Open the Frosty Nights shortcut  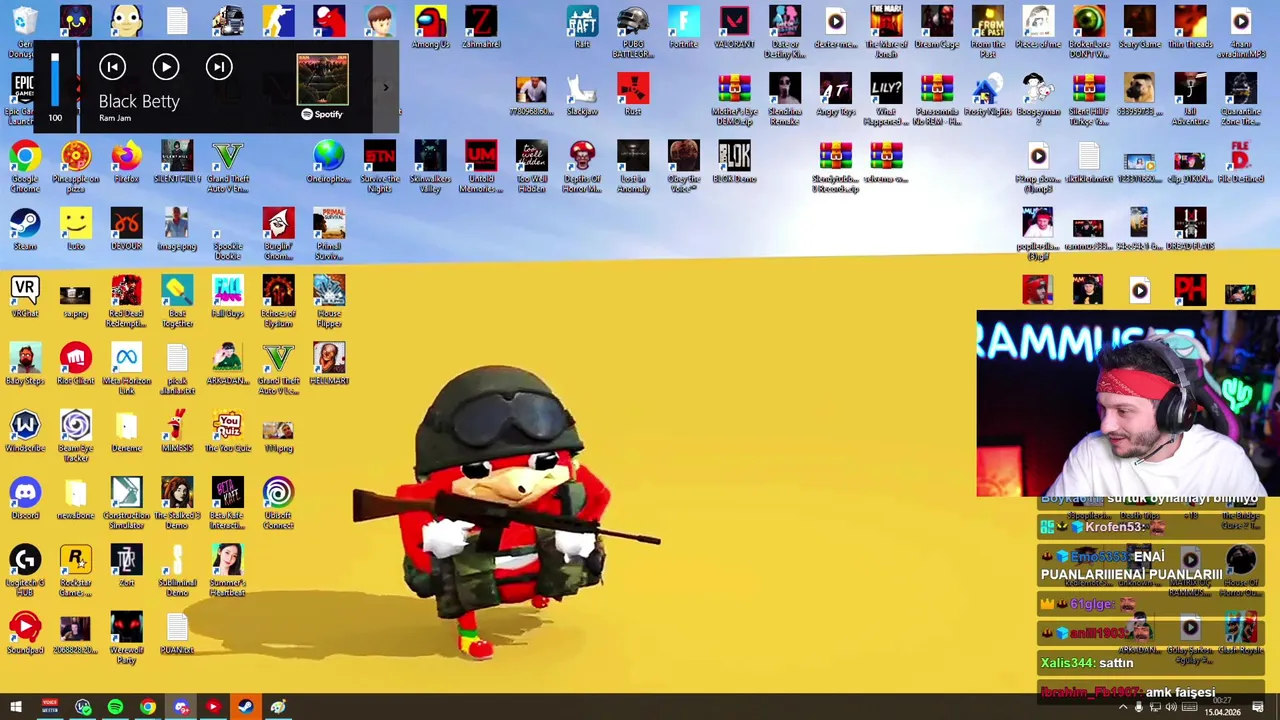tap(987, 94)
